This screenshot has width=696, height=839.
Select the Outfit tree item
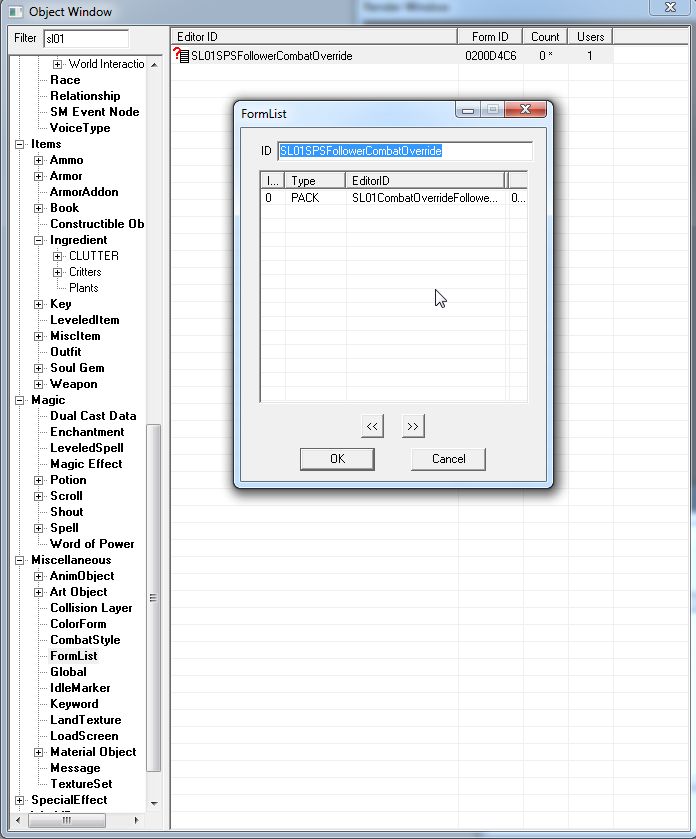(x=66, y=352)
